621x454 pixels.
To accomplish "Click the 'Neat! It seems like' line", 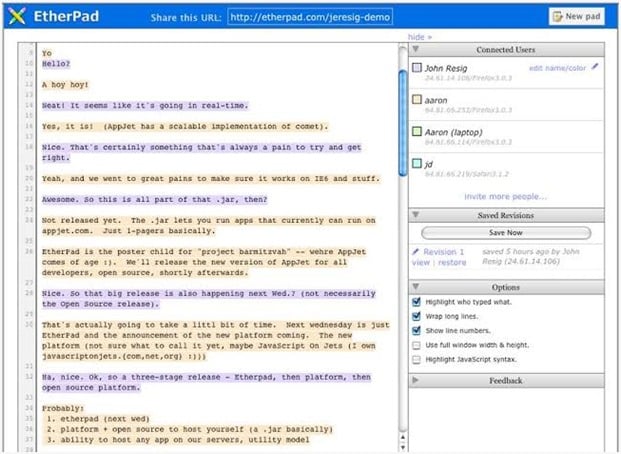I will 145,105.
